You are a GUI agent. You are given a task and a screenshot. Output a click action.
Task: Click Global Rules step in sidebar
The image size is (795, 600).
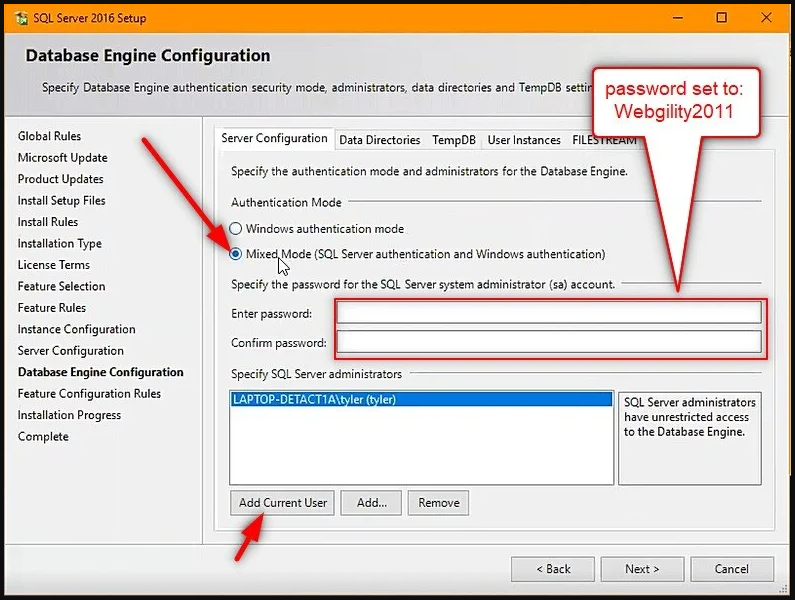coord(49,136)
